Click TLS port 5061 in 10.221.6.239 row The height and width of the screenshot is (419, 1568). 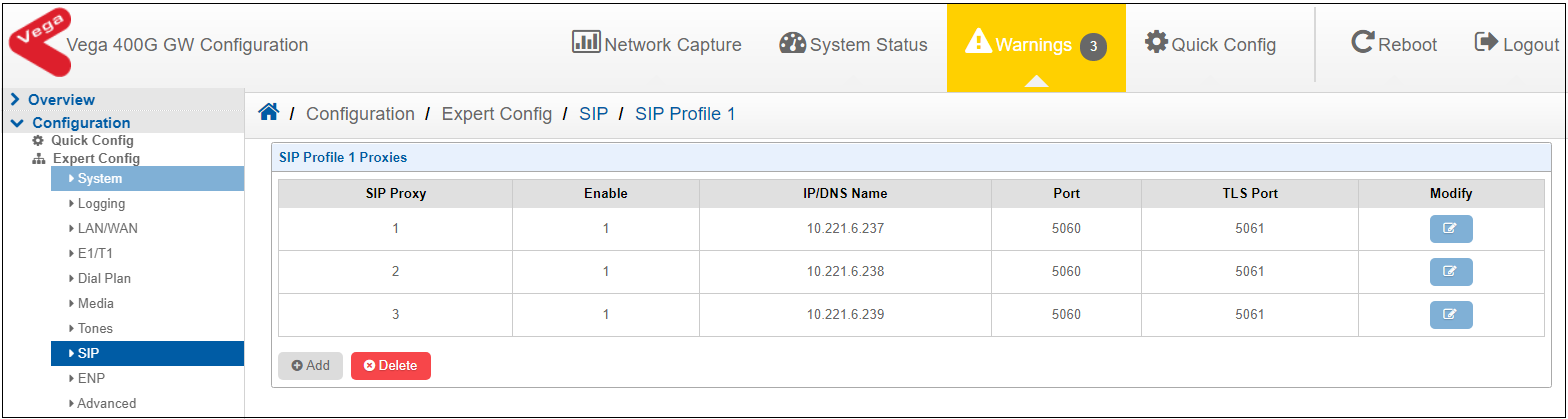click(1249, 315)
